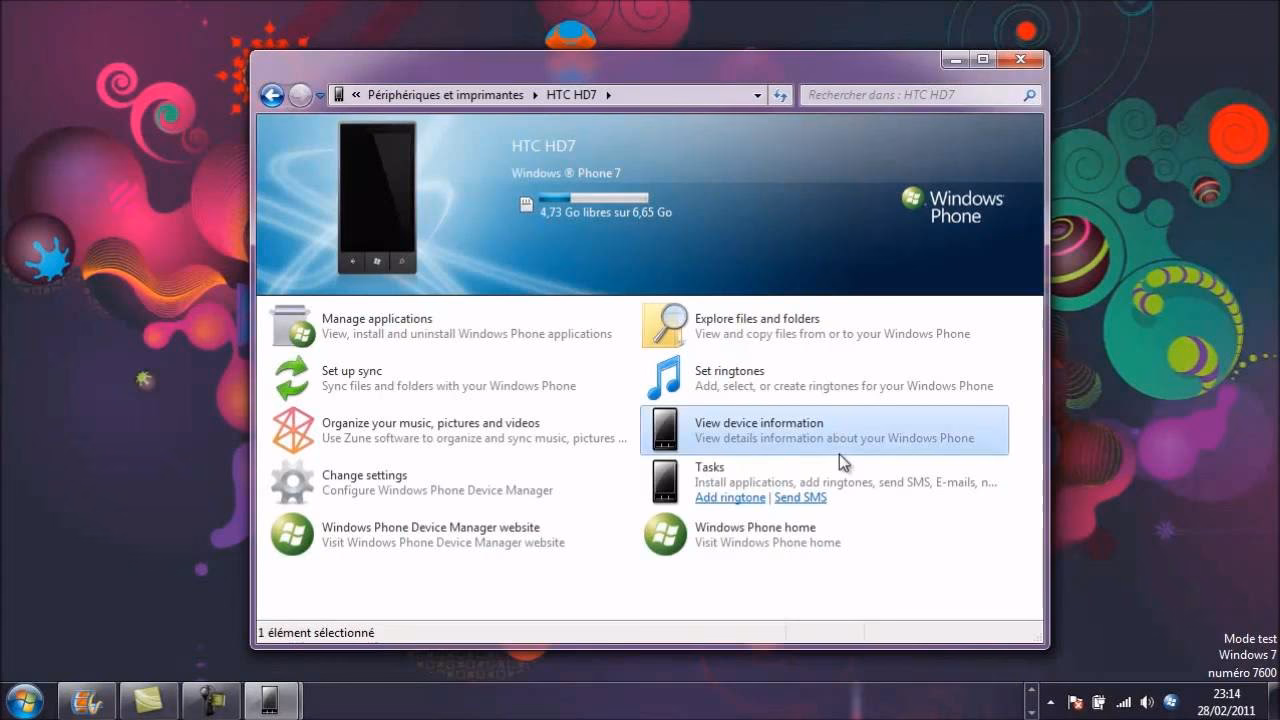Click the Tasks phone icon
The image size is (1280, 720).
(665, 482)
